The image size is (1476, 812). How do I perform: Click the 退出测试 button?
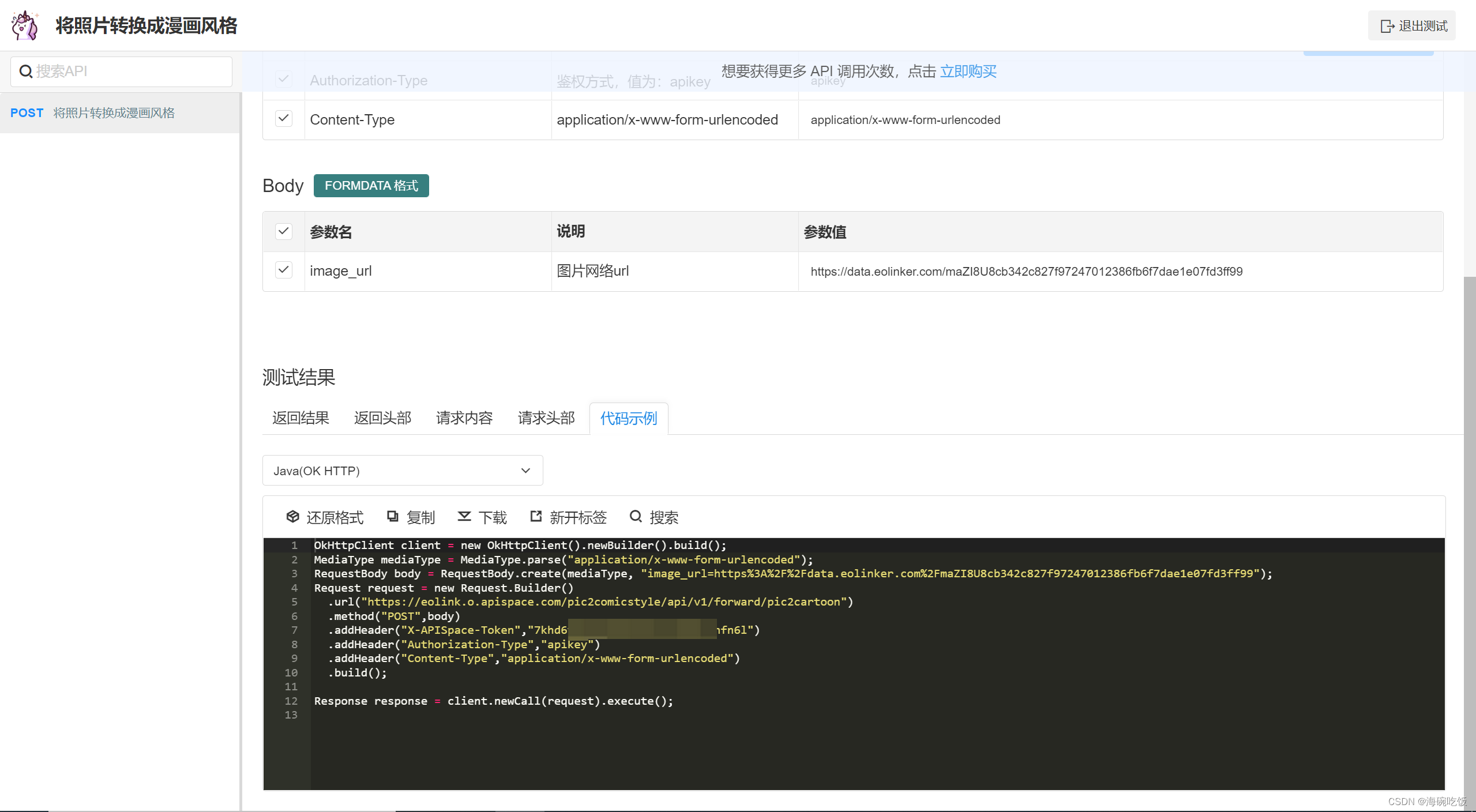click(x=1412, y=26)
